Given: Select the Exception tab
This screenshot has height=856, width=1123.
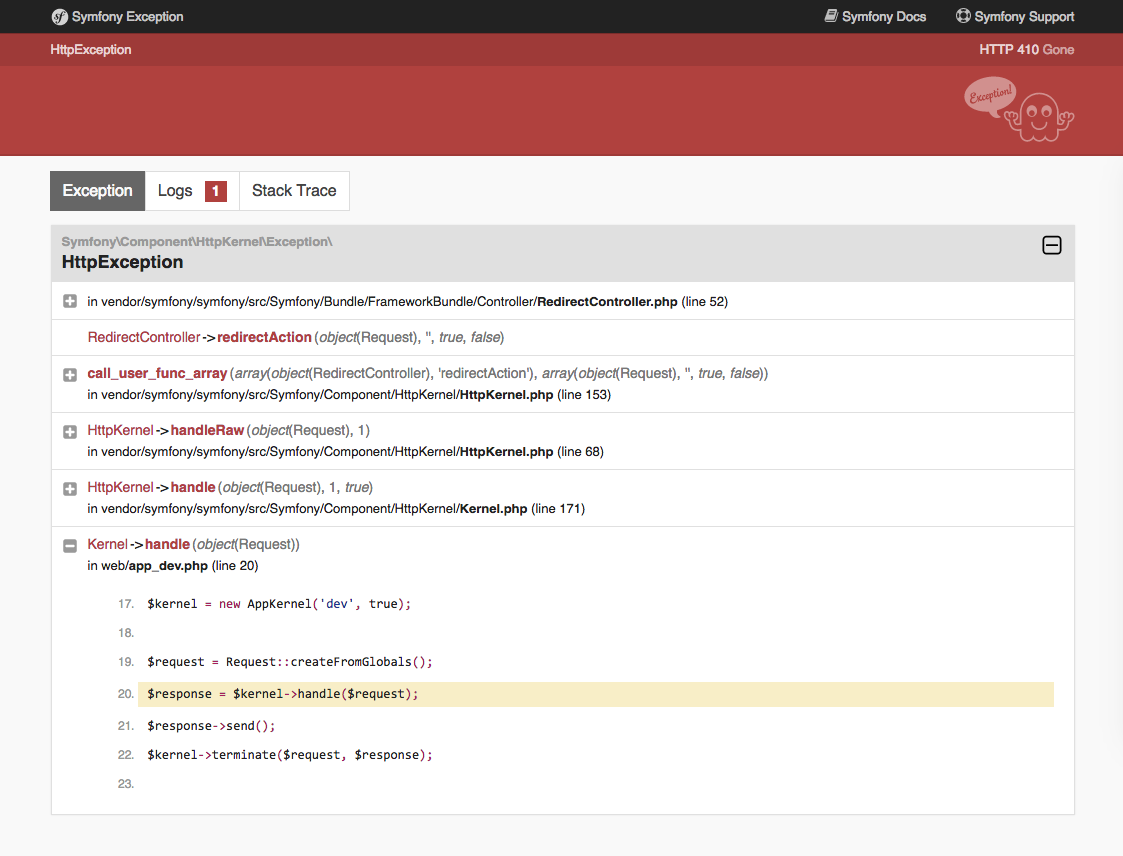Looking at the screenshot, I should pos(97,191).
